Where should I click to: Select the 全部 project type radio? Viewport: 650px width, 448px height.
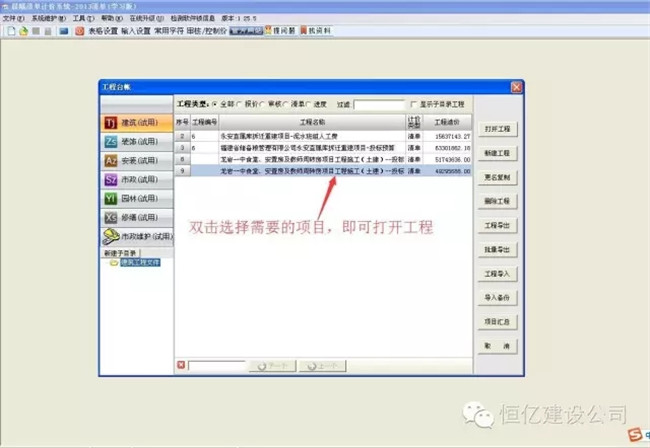point(215,104)
